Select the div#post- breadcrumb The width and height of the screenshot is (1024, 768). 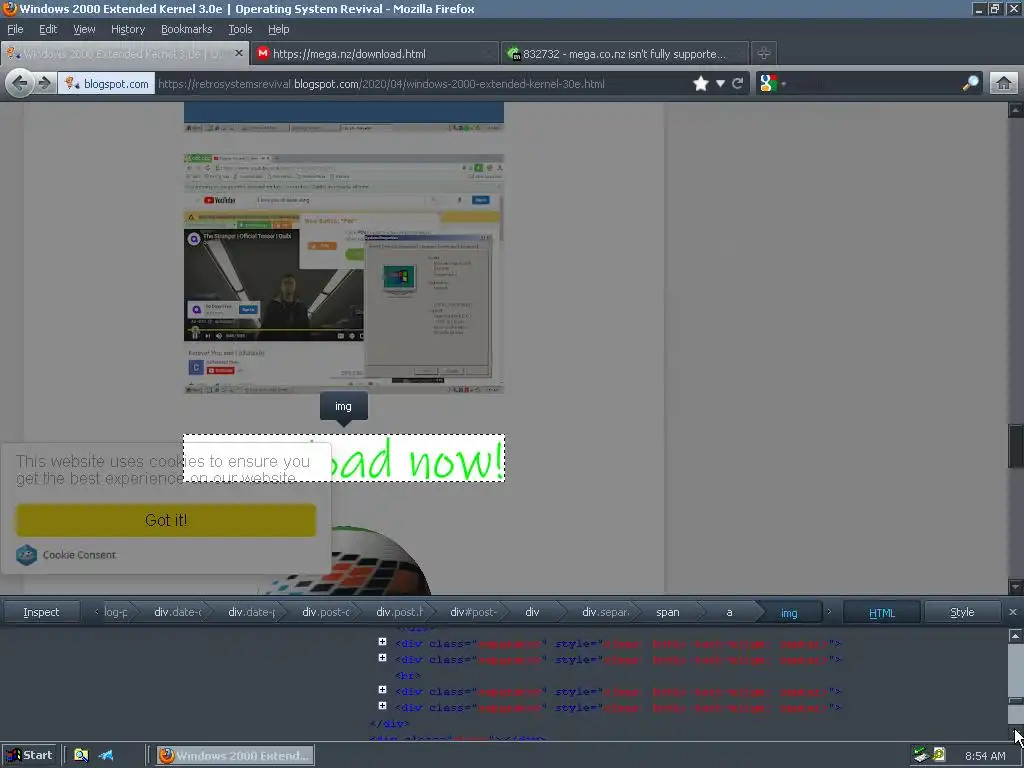tap(473, 612)
